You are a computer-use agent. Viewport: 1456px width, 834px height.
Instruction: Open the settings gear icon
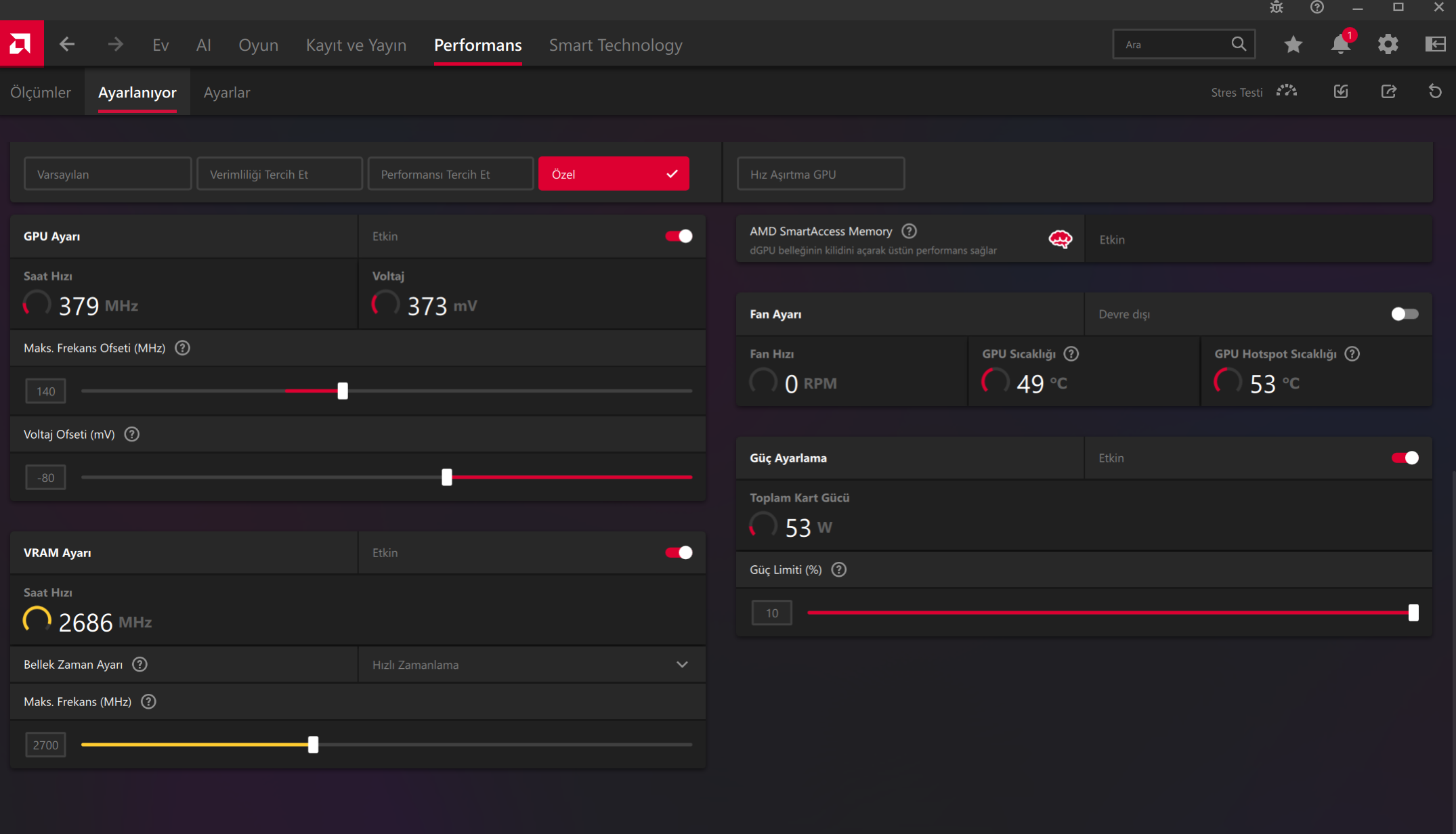click(1388, 45)
